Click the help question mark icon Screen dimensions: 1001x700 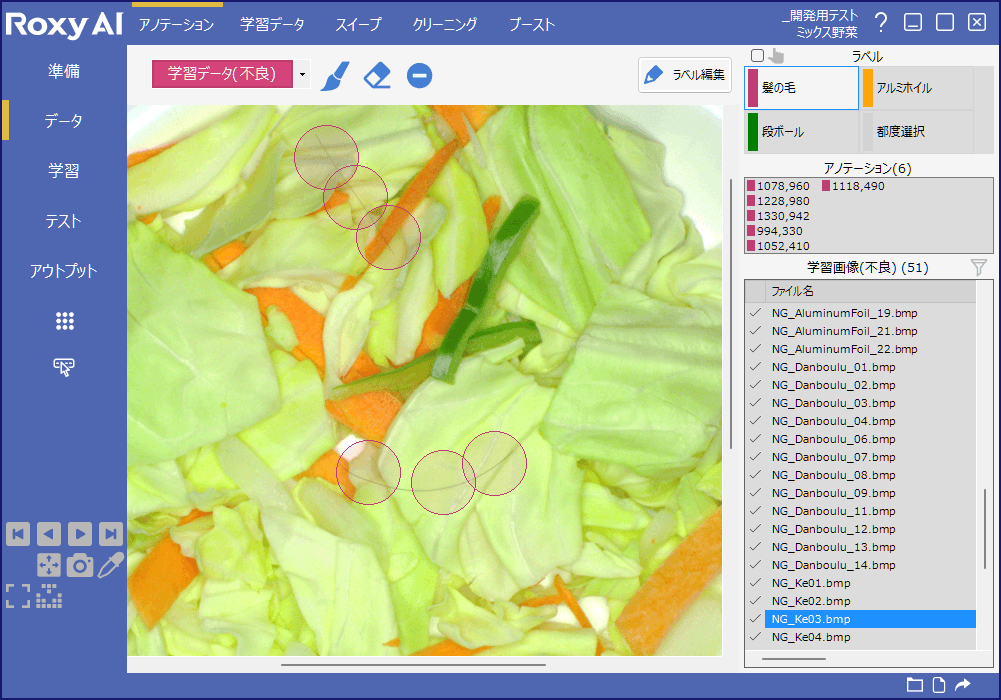881,23
